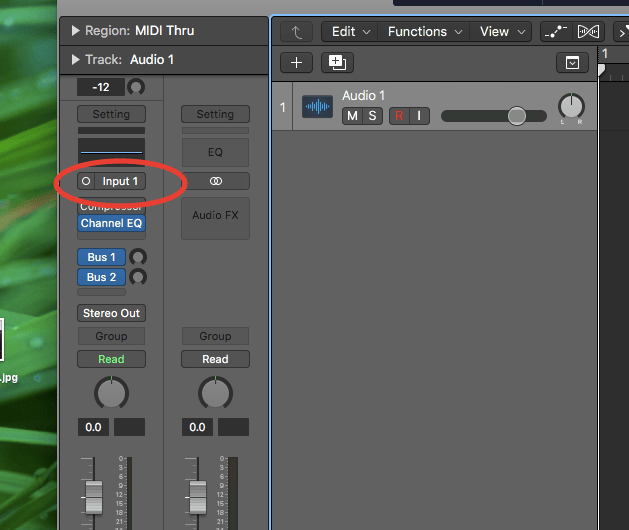The width and height of the screenshot is (629, 530).
Task: Click volume fader on Audio 1 strip
Action: [94, 498]
